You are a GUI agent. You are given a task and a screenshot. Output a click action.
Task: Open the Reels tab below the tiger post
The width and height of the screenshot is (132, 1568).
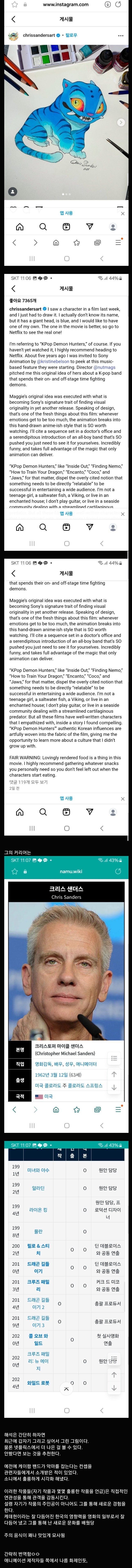click(66, 226)
